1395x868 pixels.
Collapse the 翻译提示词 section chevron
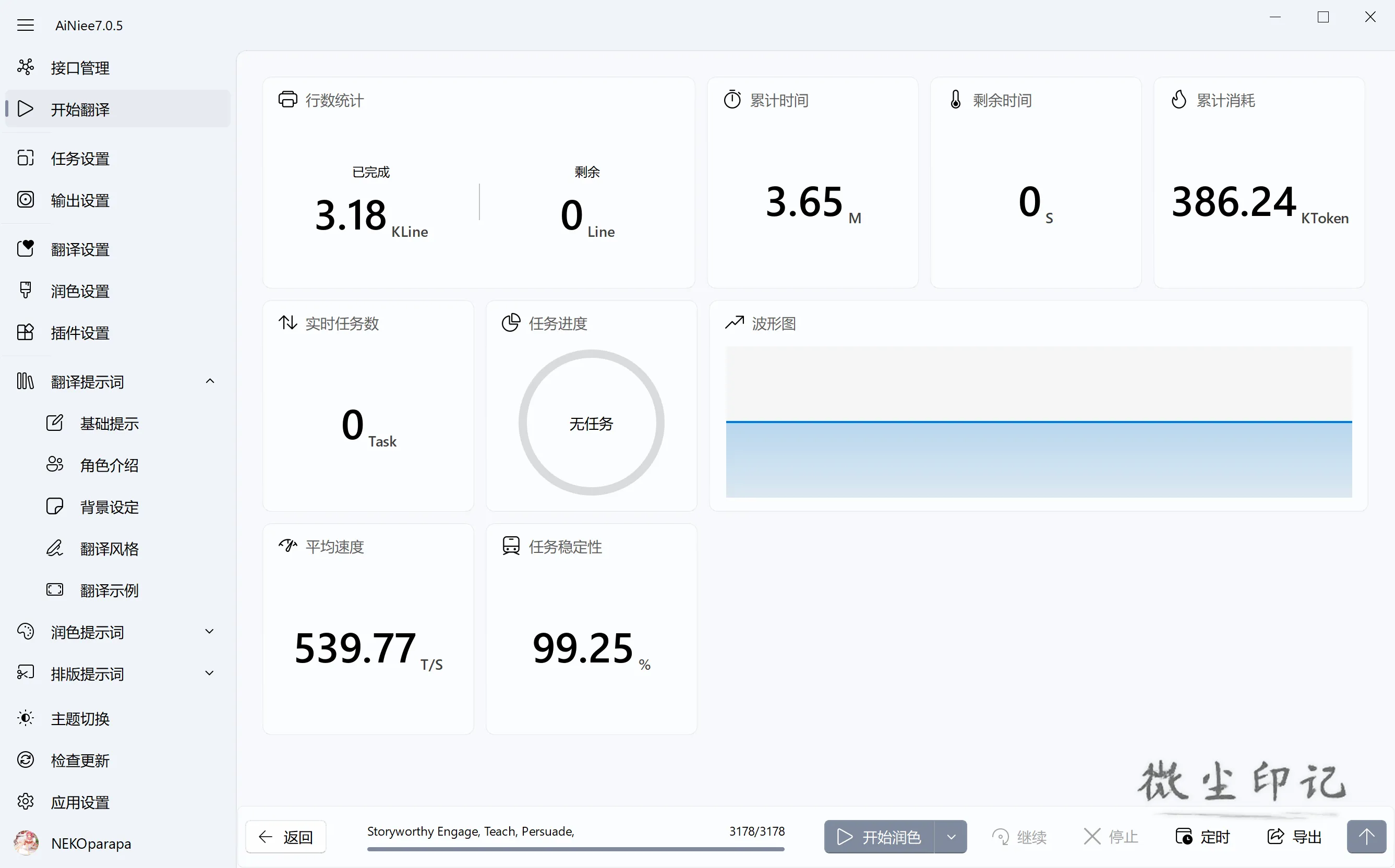[x=210, y=381]
